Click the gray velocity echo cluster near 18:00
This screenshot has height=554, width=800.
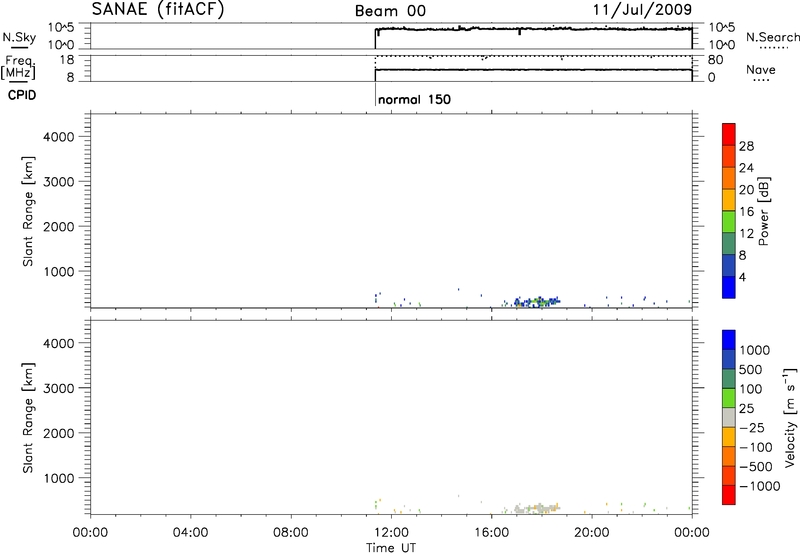tap(537, 508)
